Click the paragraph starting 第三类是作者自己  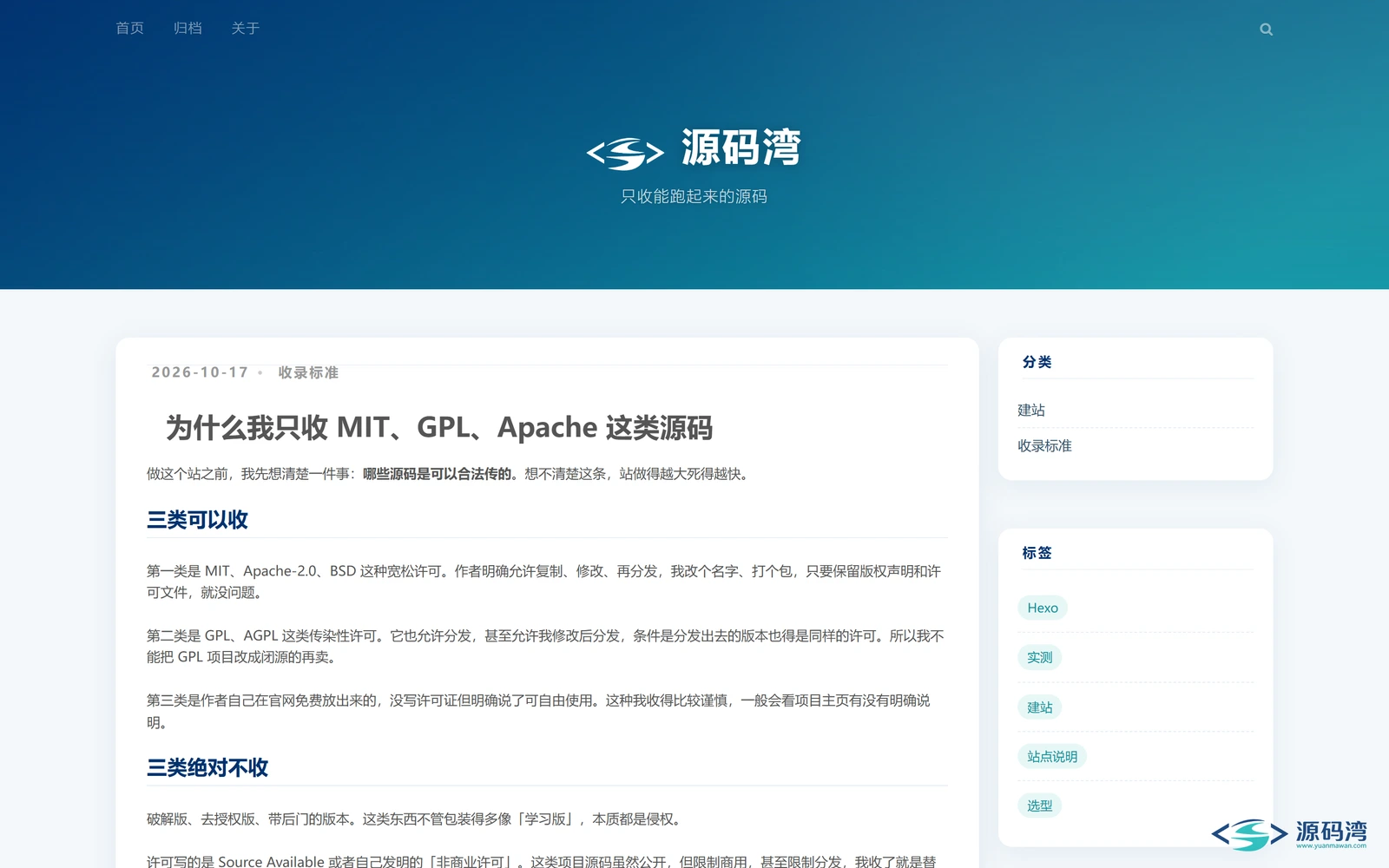538,711
